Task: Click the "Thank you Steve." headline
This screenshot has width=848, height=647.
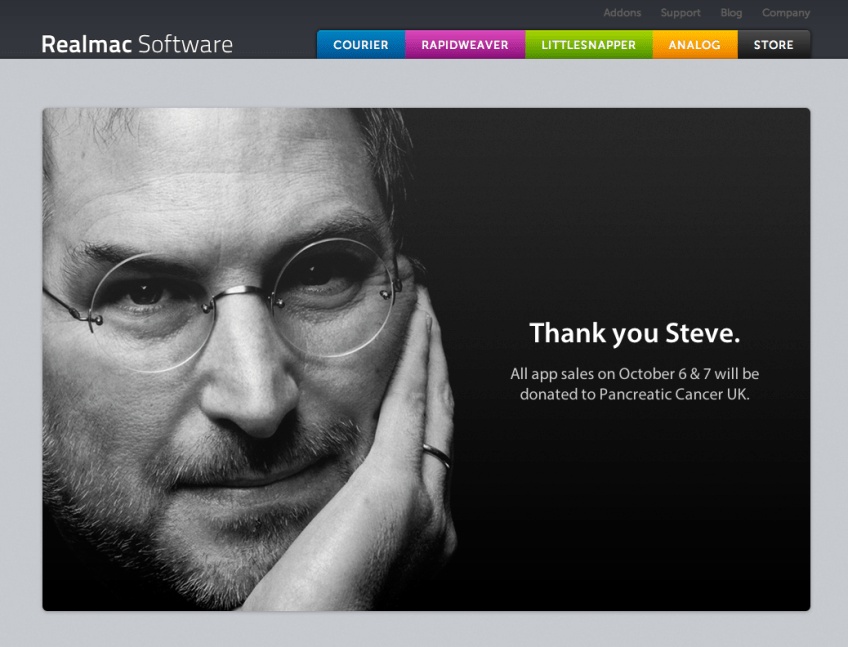Action: (x=634, y=333)
